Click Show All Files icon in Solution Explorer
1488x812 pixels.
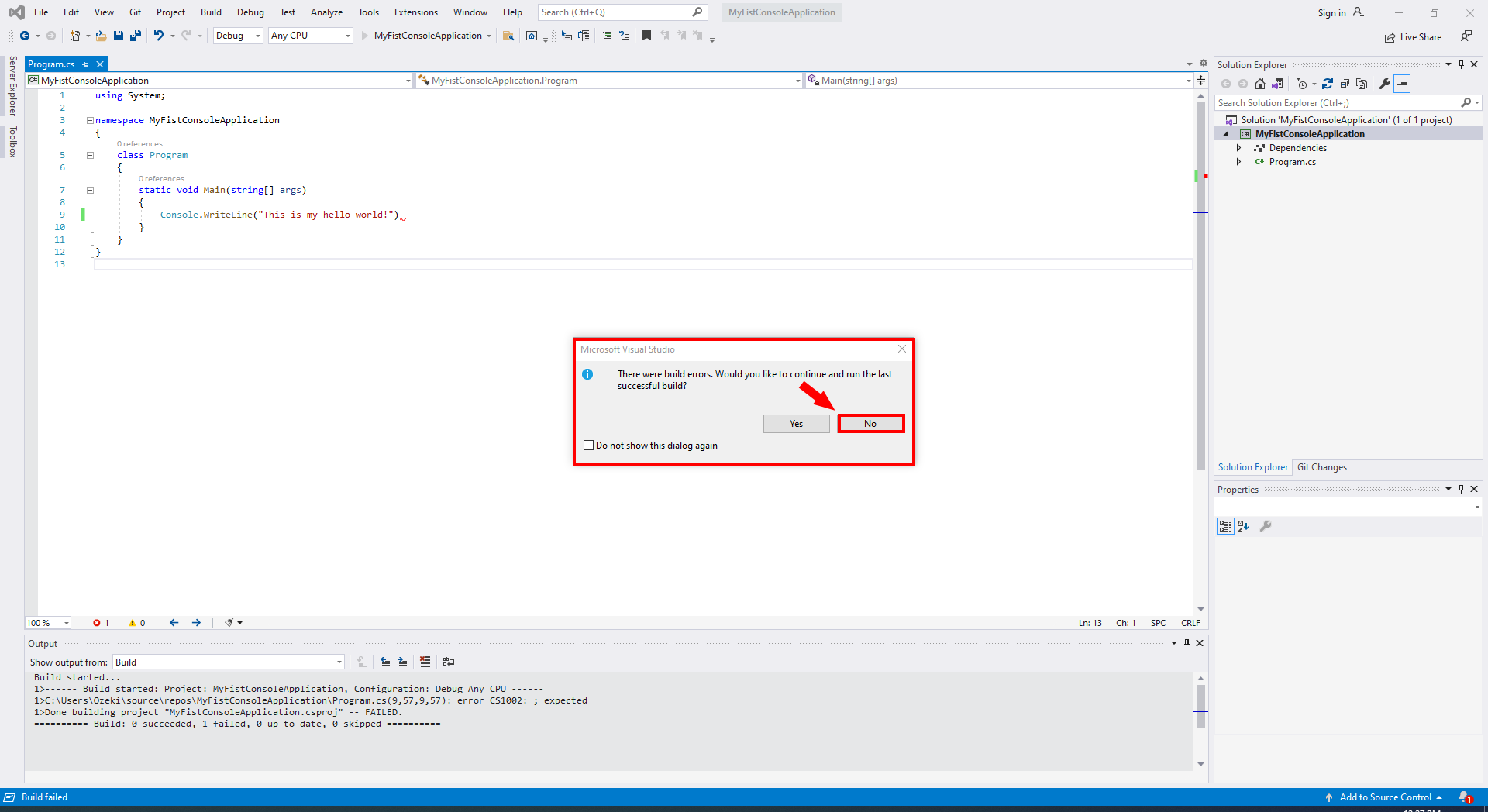[x=1362, y=84]
